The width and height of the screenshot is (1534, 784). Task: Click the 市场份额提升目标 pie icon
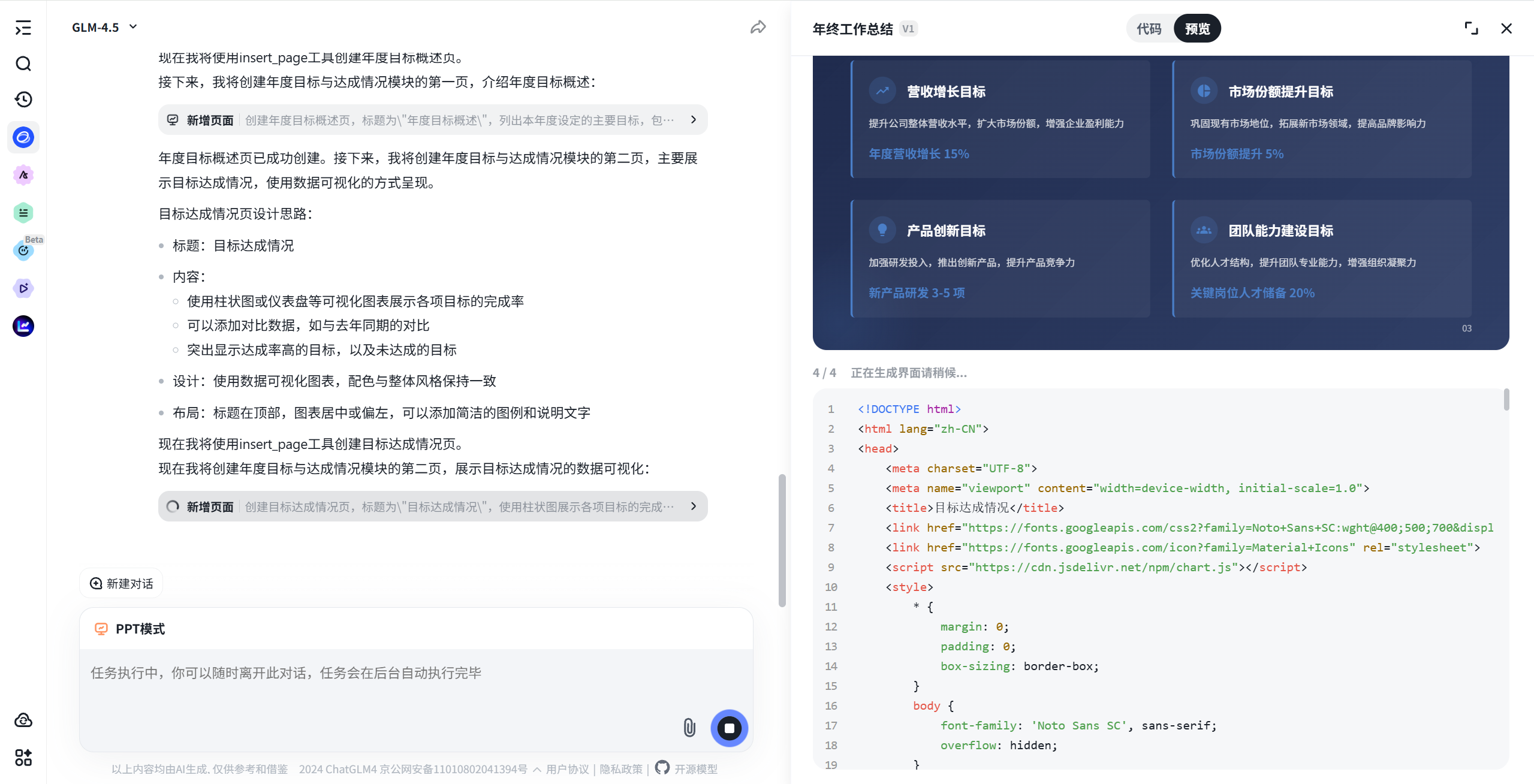pos(1204,91)
